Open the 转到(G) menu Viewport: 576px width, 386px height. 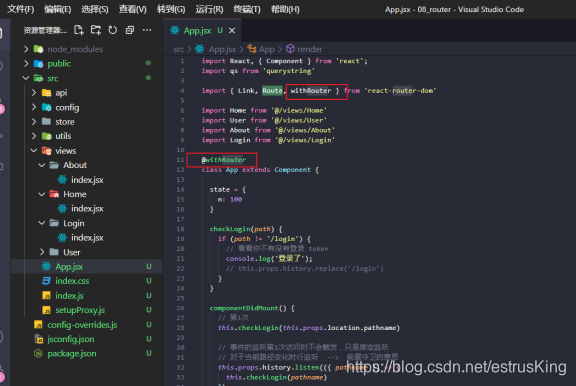pyautogui.click(x=171, y=9)
